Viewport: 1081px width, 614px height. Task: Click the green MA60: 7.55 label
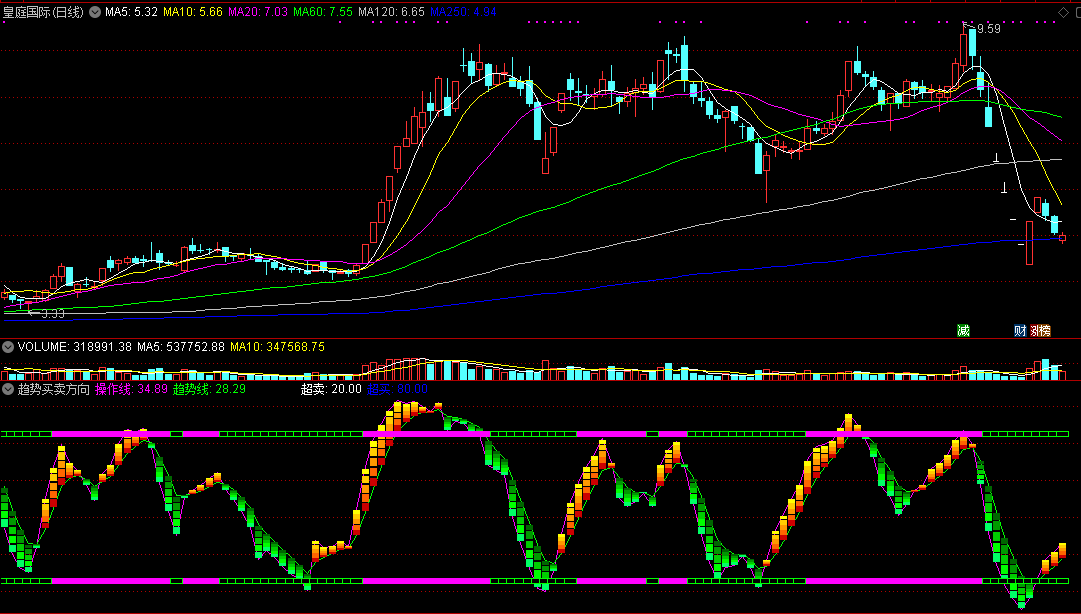point(323,12)
